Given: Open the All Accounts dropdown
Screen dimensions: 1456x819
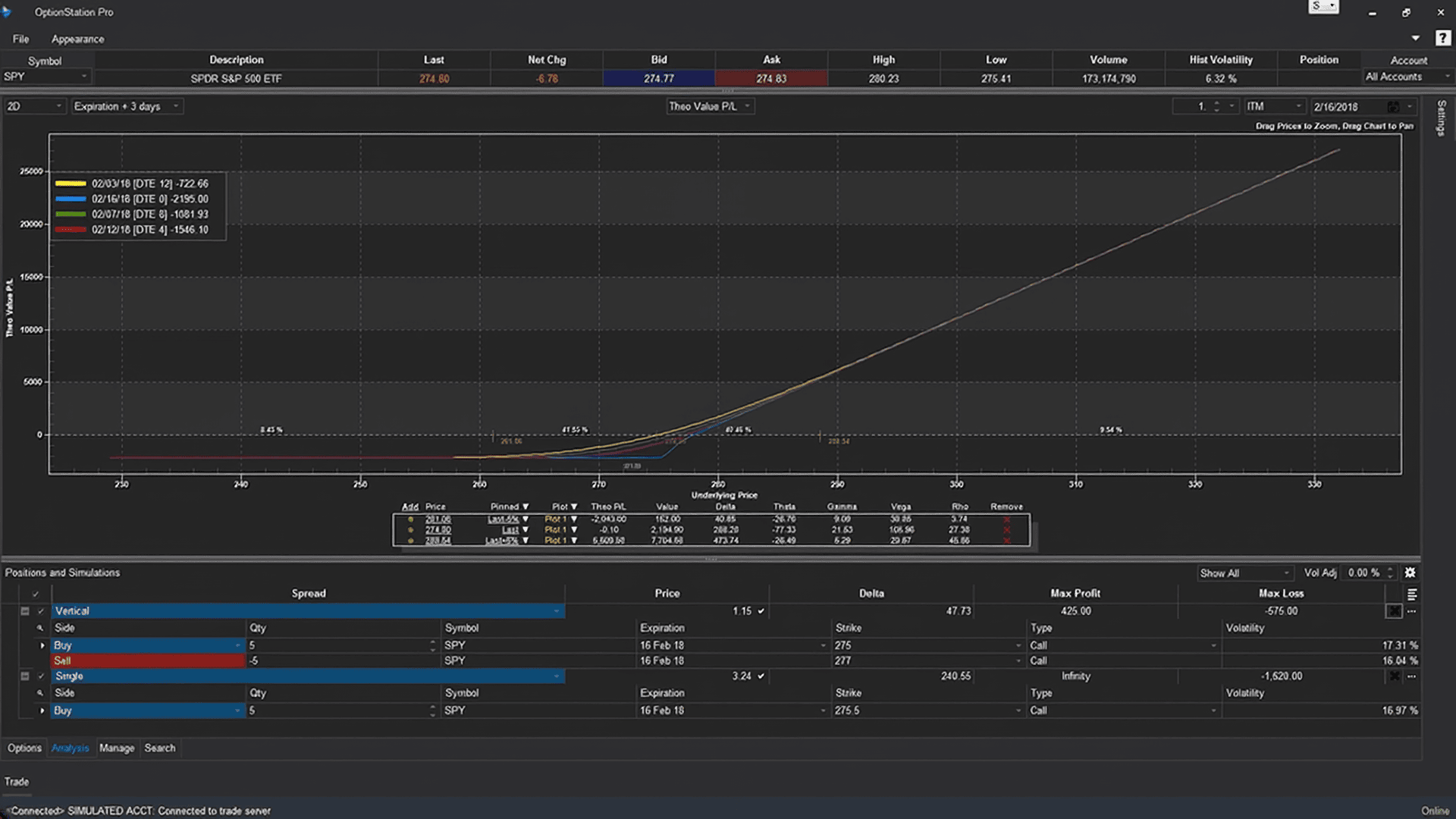Looking at the screenshot, I should [1407, 77].
